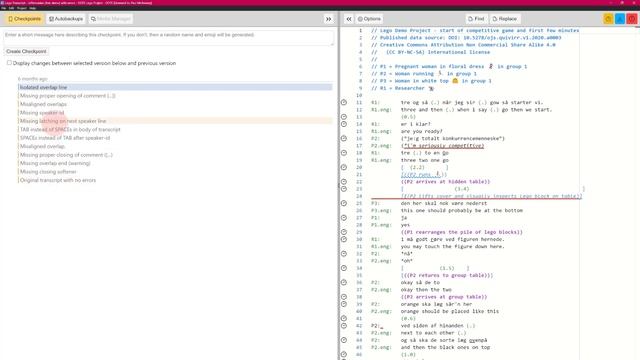Click the Find button
This screenshot has height=360, width=640.
click(476, 19)
